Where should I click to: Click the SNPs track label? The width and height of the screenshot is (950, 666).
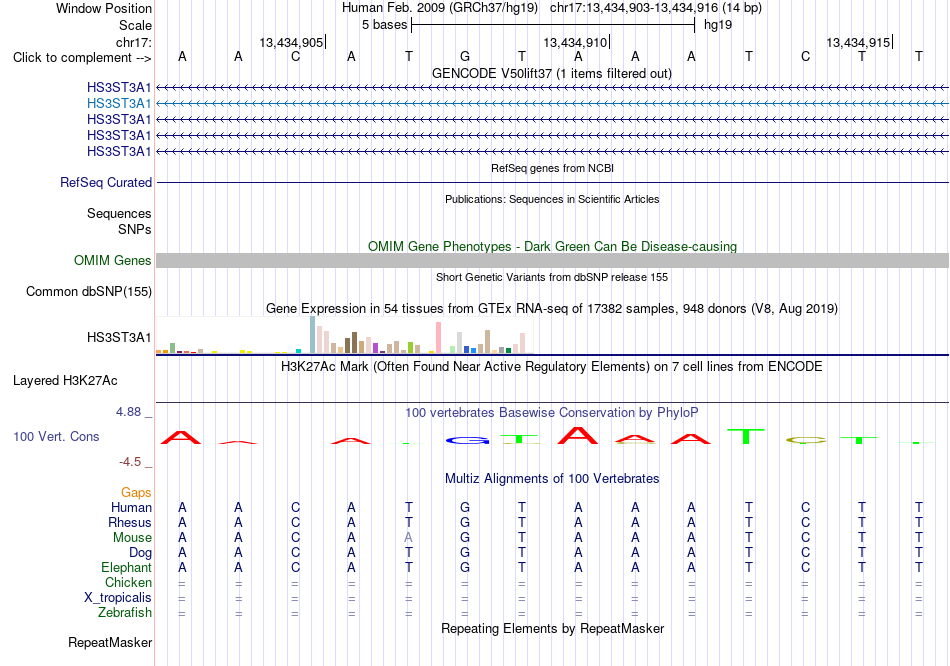[135, 229]
